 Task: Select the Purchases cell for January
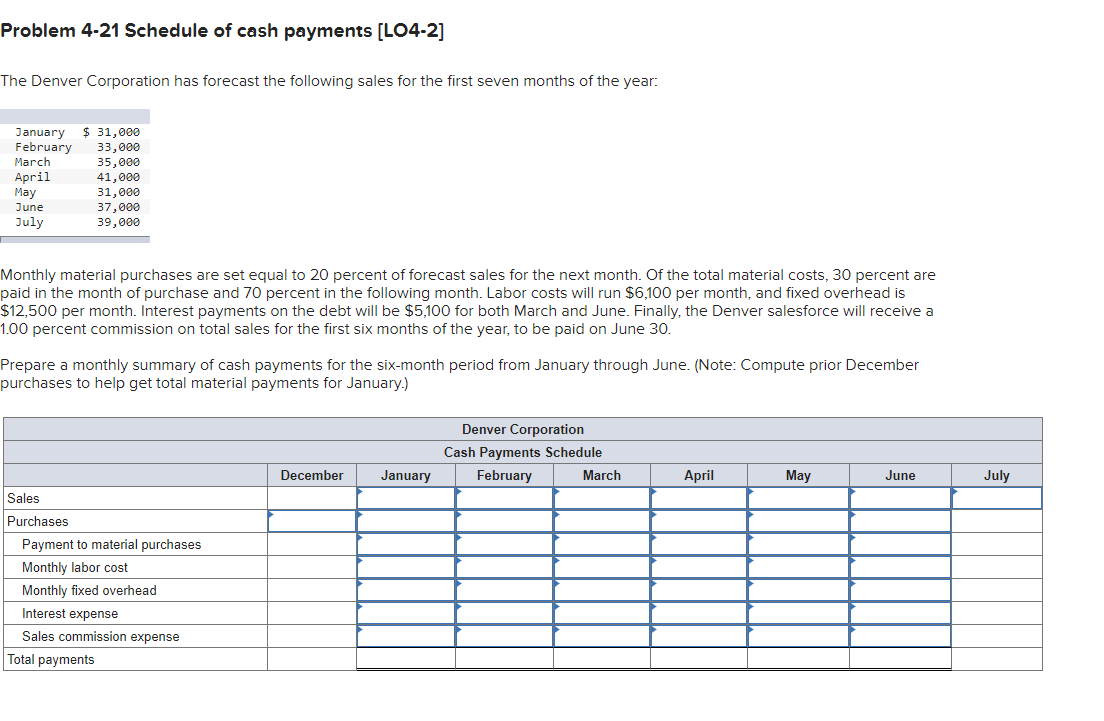pos(406,521)
